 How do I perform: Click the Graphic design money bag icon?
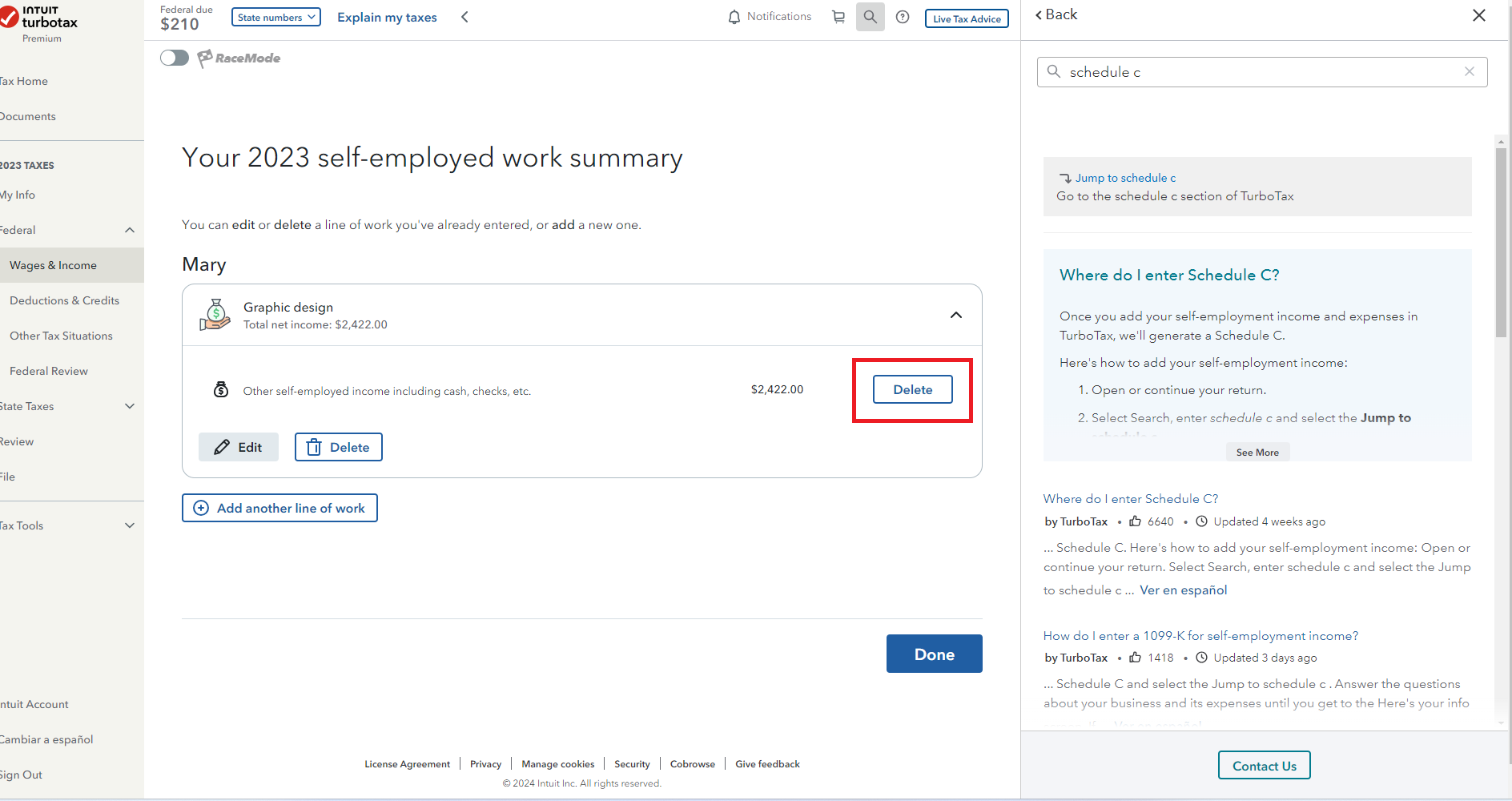[x=215, y=315]
